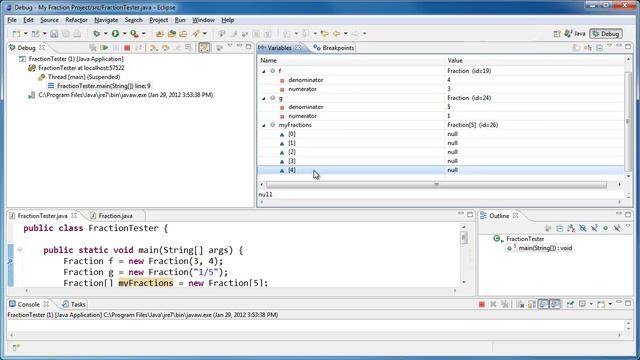The height and width of the screenshot is (360, 640).
Task: Open the Run button dropdown arrow
Action: 124,33
